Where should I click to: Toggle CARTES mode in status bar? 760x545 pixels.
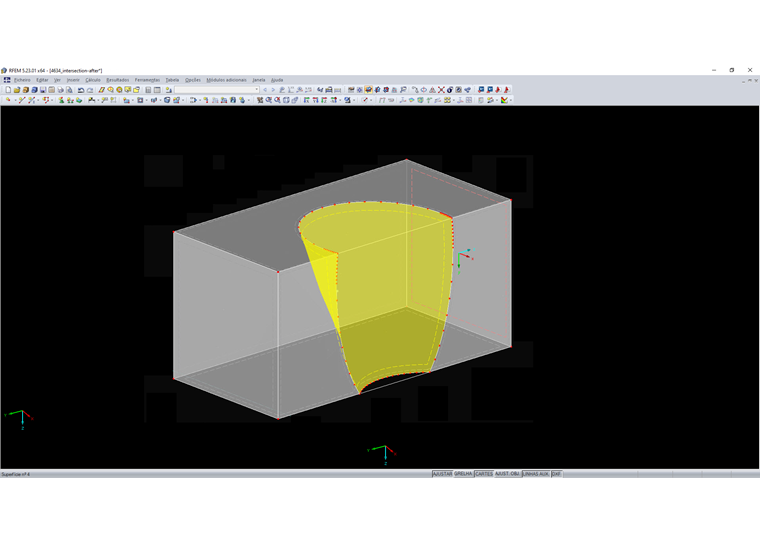[484, 474]
